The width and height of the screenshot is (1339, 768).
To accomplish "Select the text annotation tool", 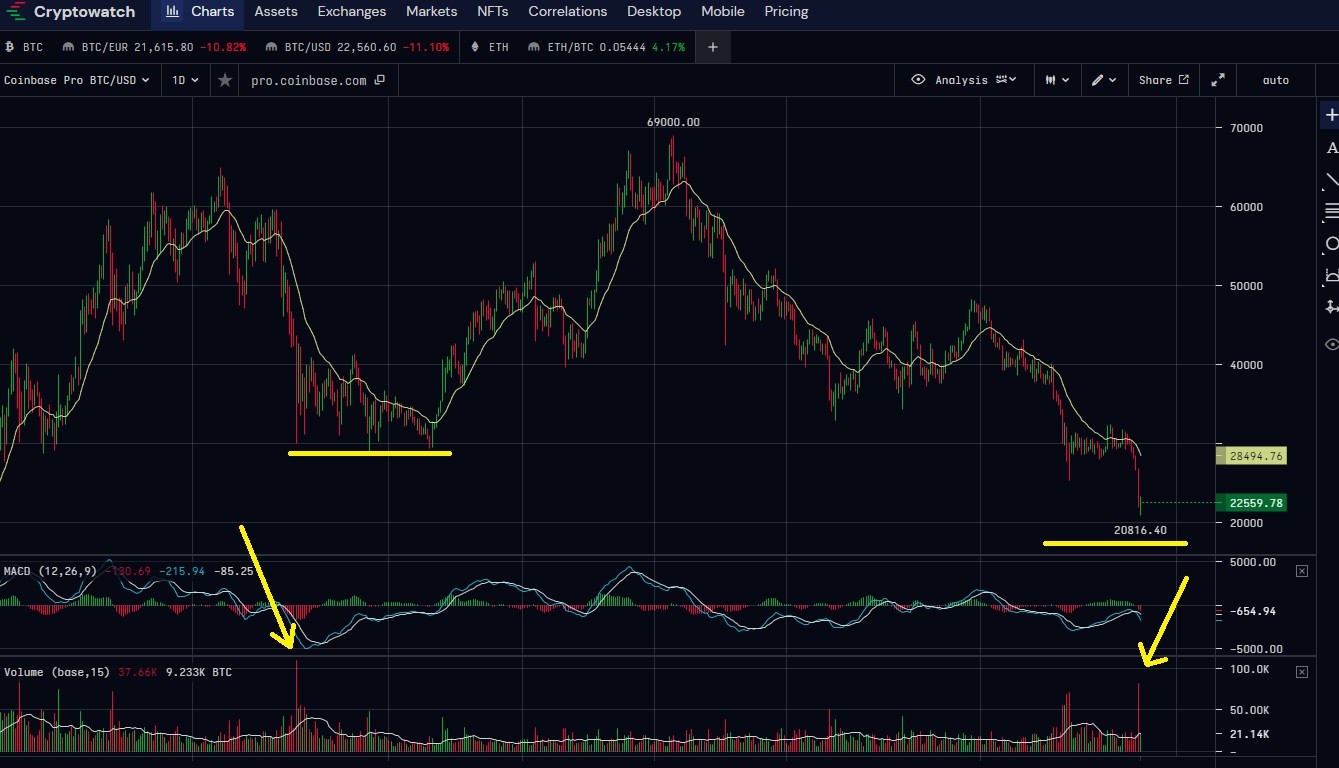I will [1331, 148].
